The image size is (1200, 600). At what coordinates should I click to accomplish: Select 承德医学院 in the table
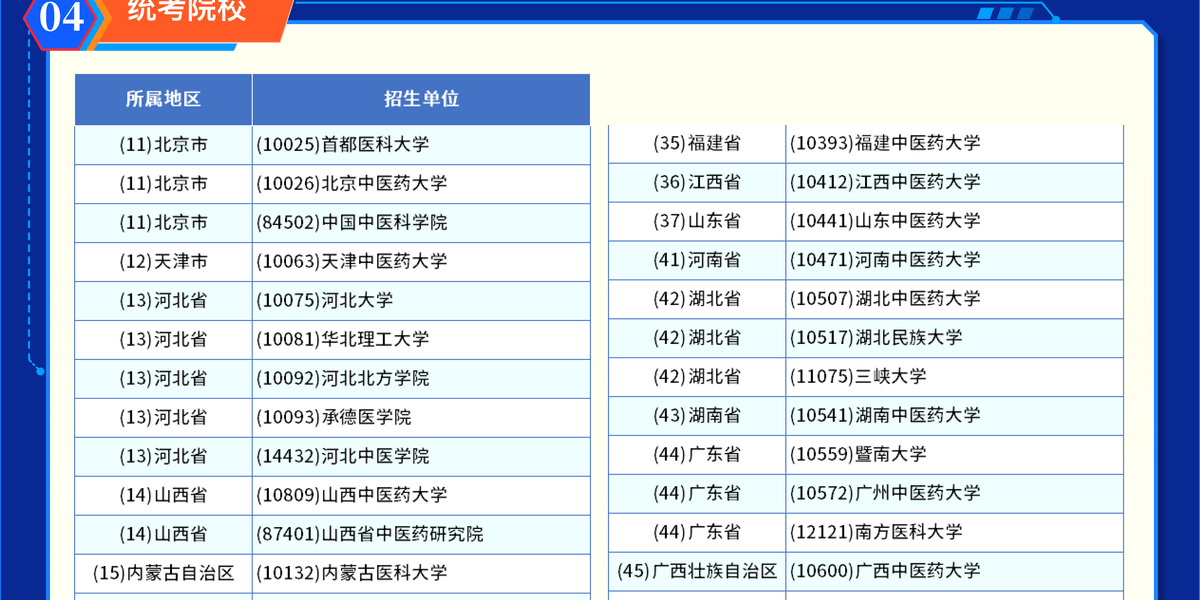tap(333, 417)
